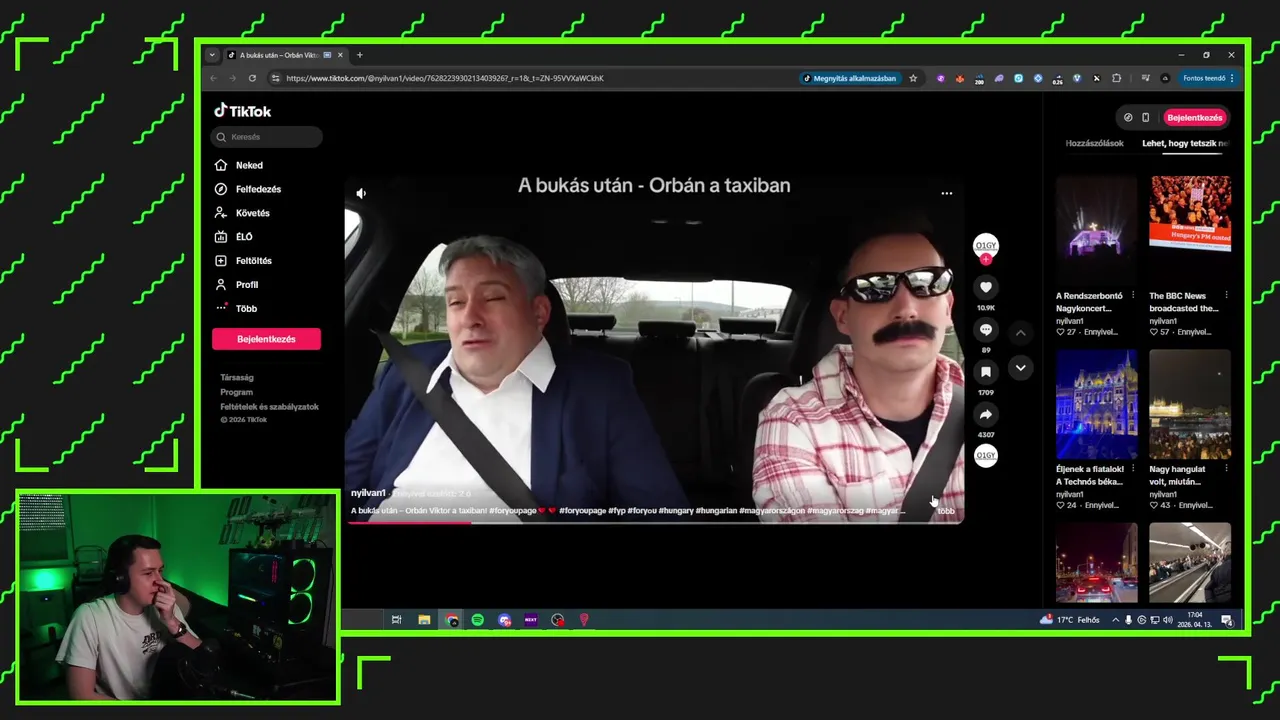Open a new browser tab with plus
The width and height of the screenshot is (1280, 720).
[360, 55]
